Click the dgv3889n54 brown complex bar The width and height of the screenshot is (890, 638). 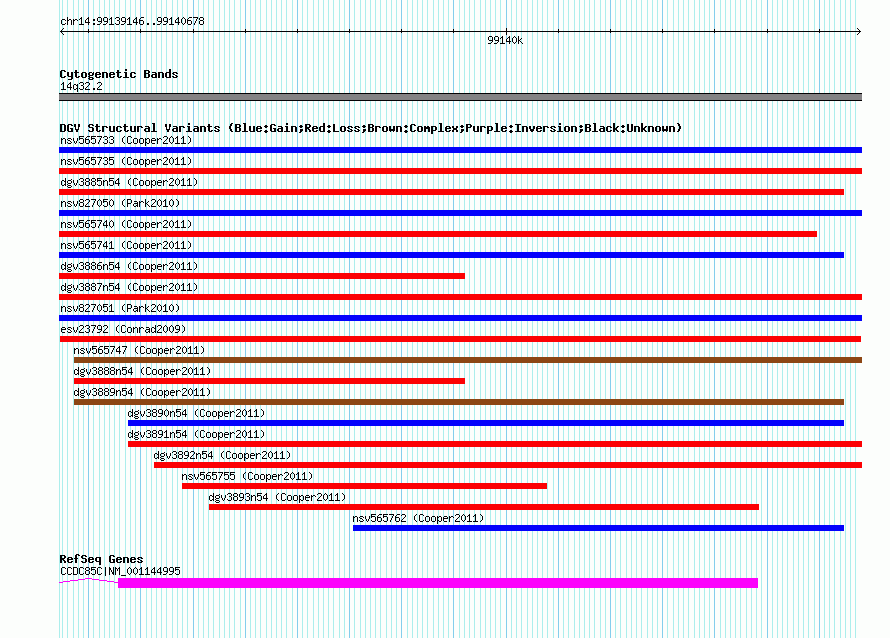click(459, 402)
